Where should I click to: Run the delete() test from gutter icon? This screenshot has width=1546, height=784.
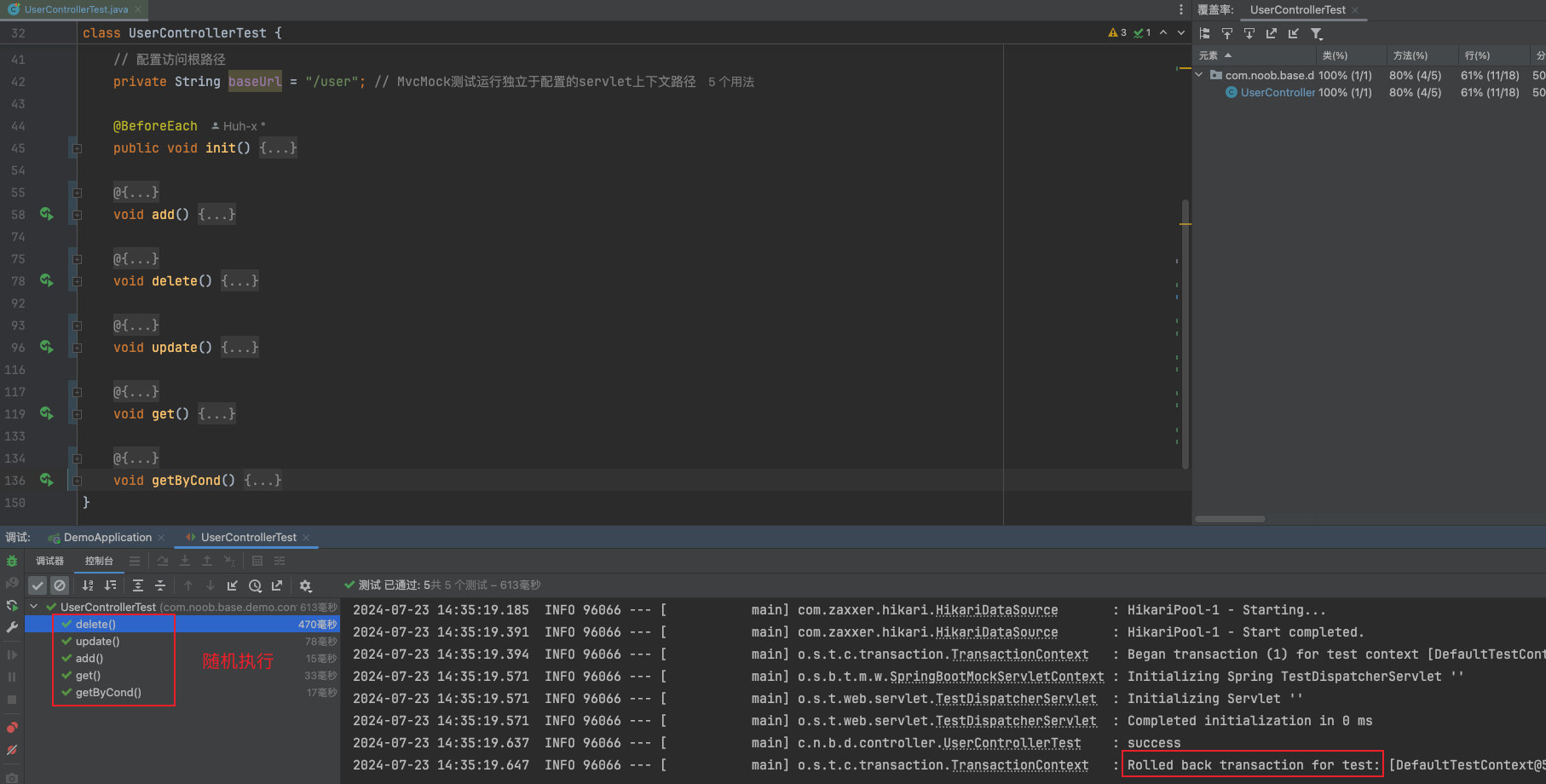tap(47, 281)
